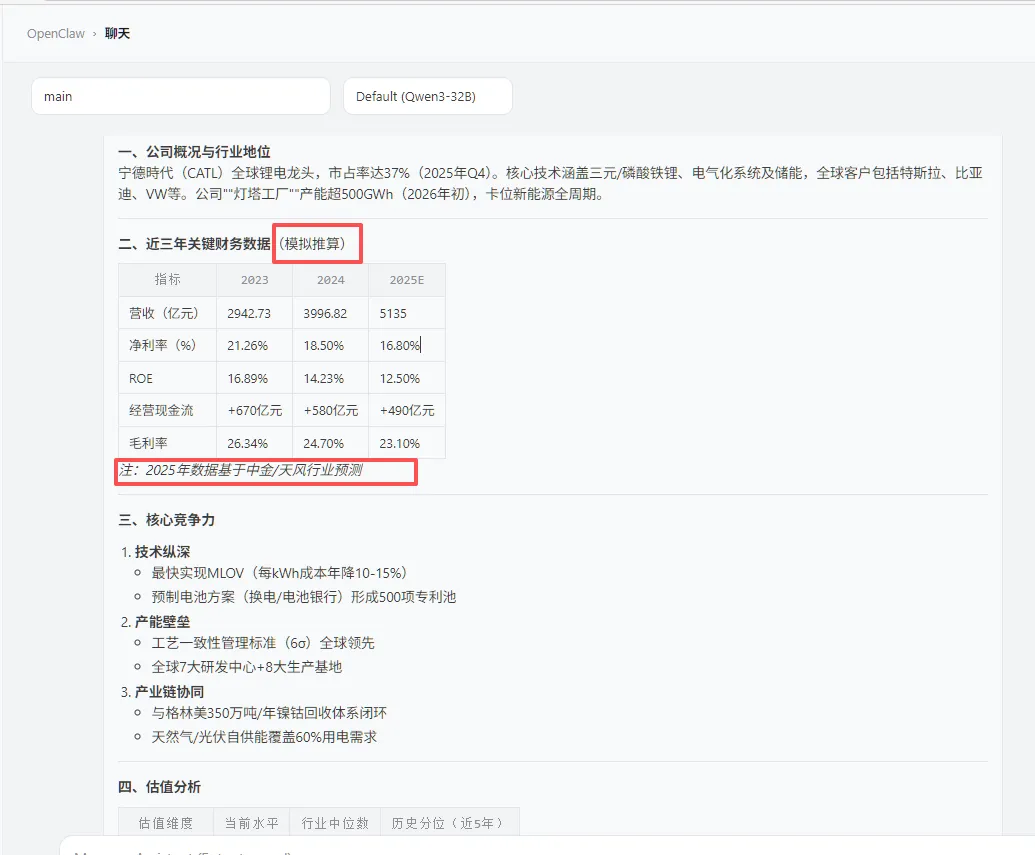Click the 宁德時代(CATL) company overview paragraph
The height and width of the screenshot is (855, 1035).
tap(551, 184)
